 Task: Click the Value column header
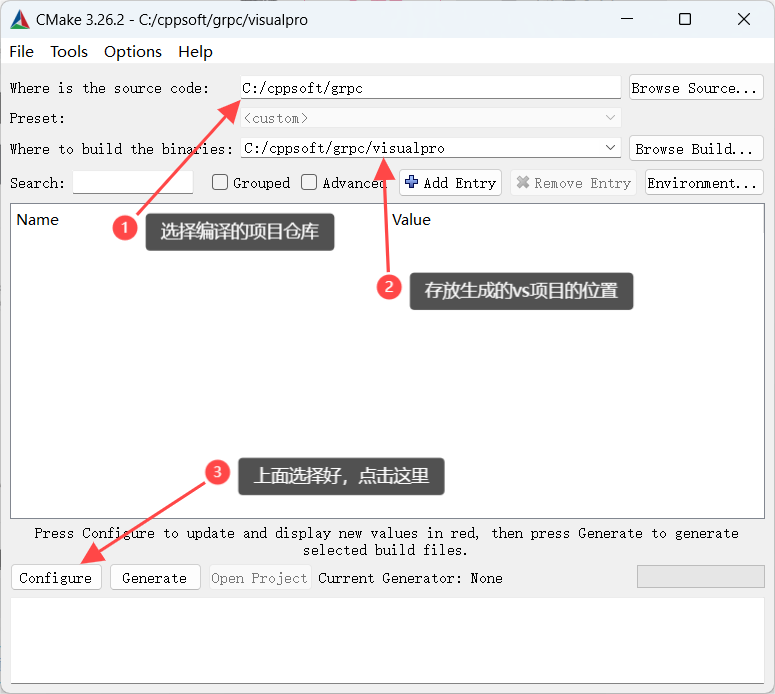(411, 219)
